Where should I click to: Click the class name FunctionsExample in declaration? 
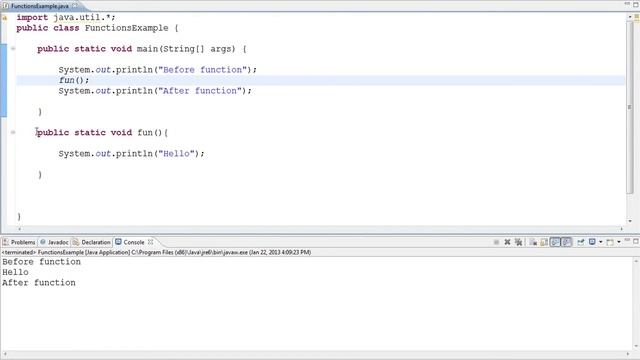tap(127, 28)
